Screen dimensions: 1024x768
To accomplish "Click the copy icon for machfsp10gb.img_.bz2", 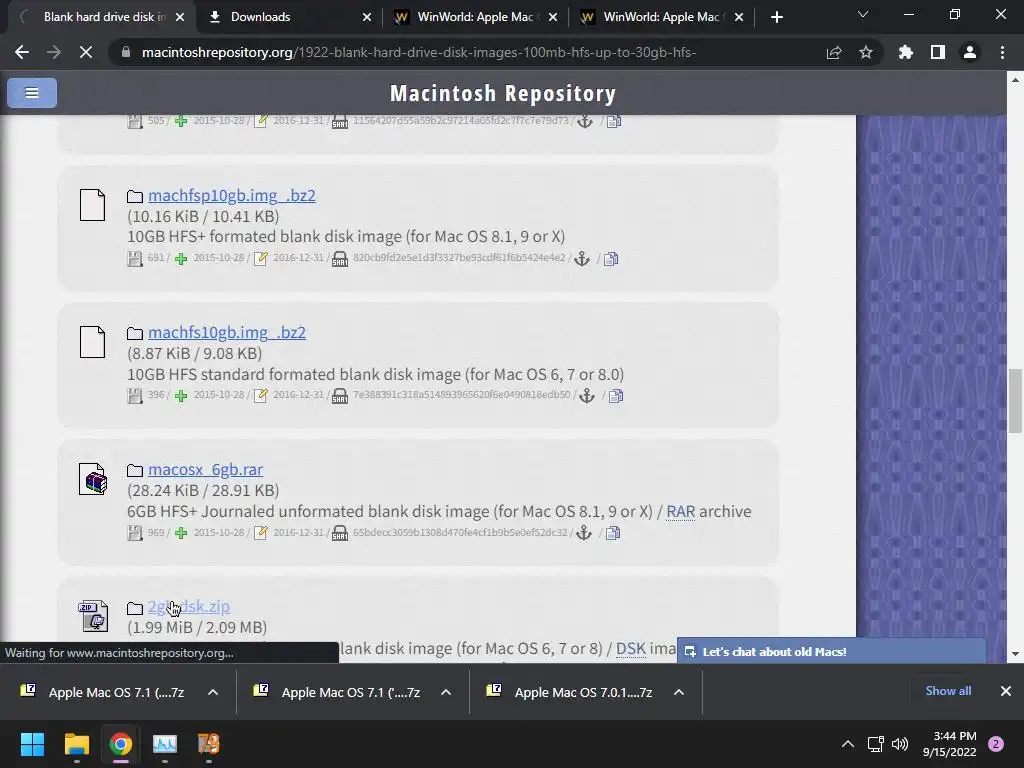I will 611,259.
